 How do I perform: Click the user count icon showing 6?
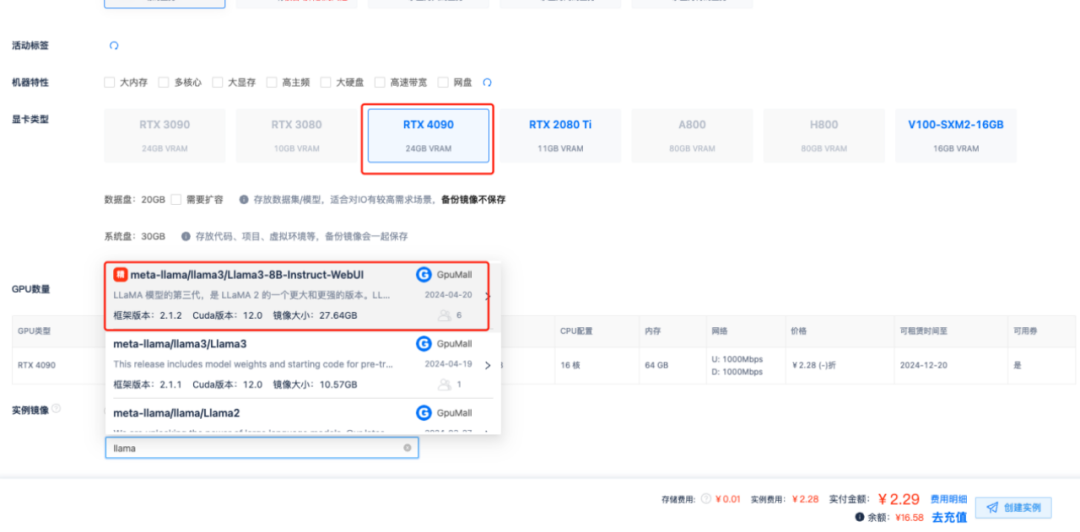coord(444,315)
